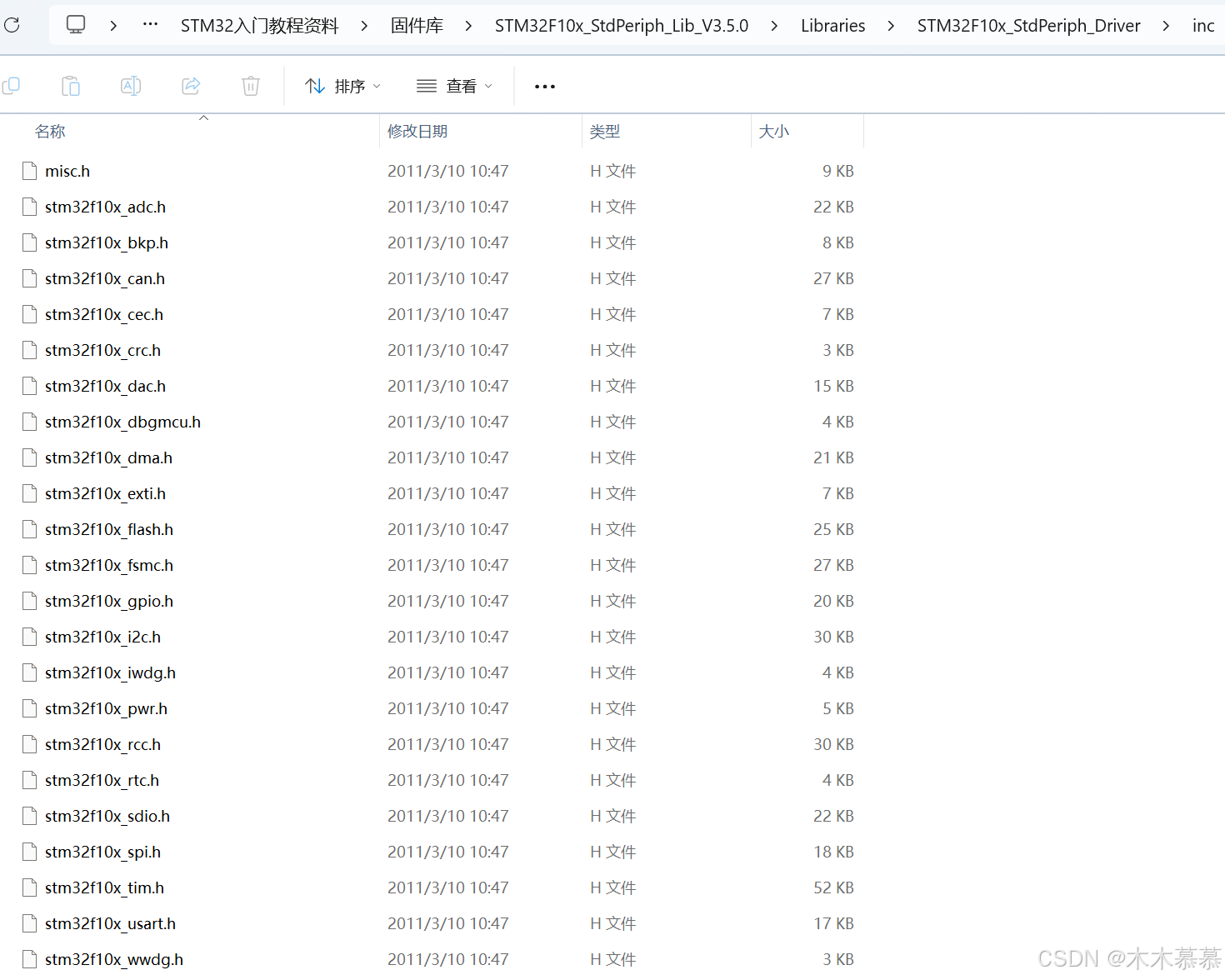Go to Libraries folder in breadcrumb
1225x980 pixels.
tap(833, 26)
